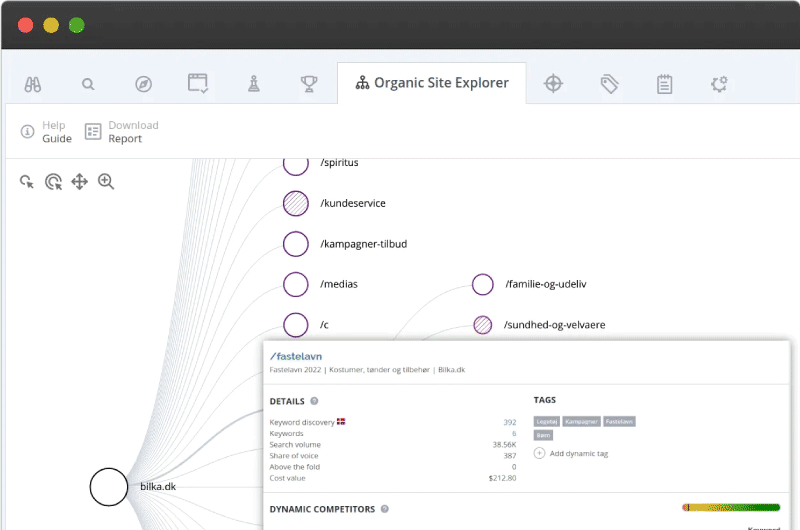This screenshot has height=530, width=800.
Task: Open the clipboard notes tab
Action: (664, 84)
